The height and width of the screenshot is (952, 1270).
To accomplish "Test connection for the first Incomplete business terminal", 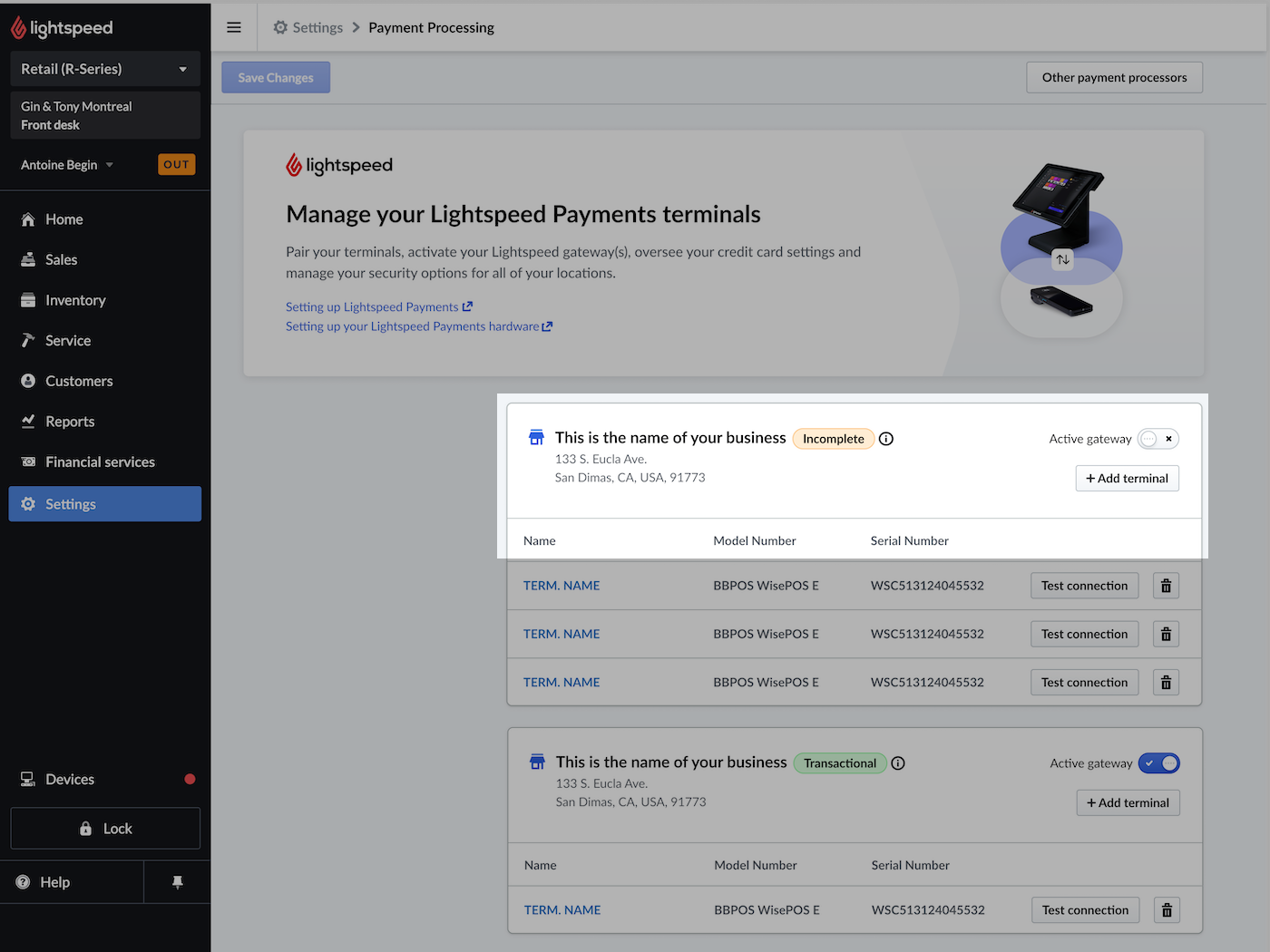I will point(1085,586).
